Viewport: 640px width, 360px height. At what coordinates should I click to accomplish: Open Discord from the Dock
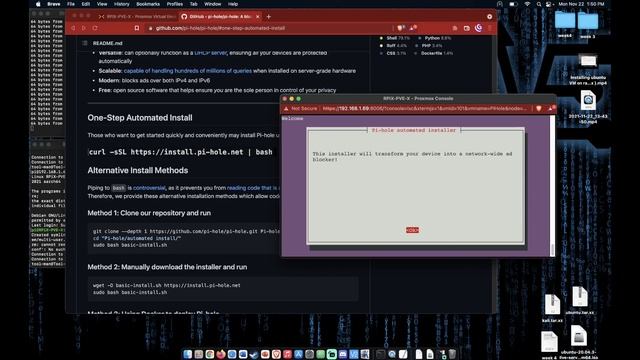343,354
